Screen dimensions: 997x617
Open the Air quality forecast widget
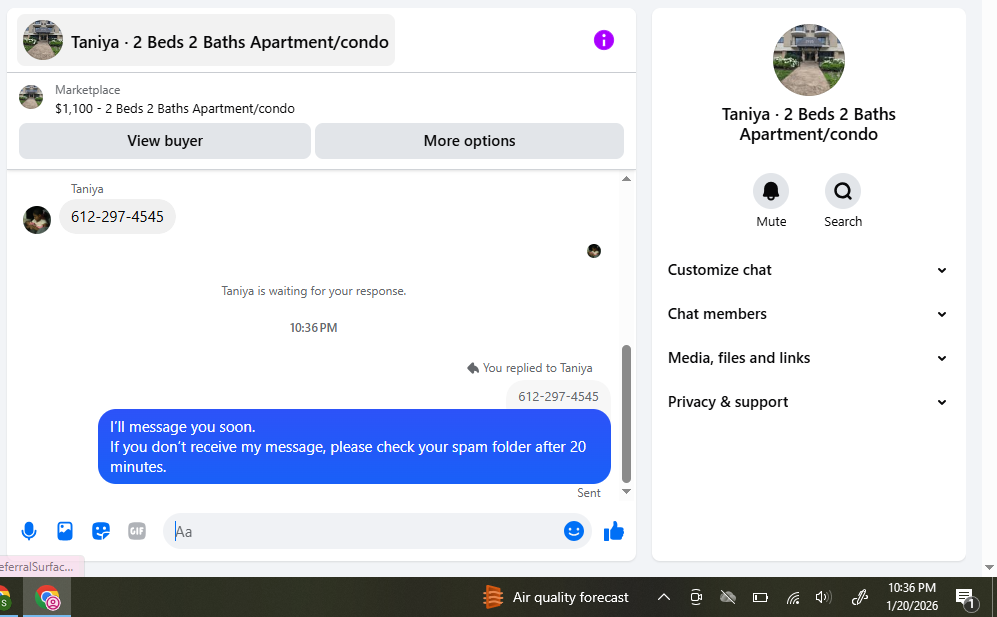(555, 597)
